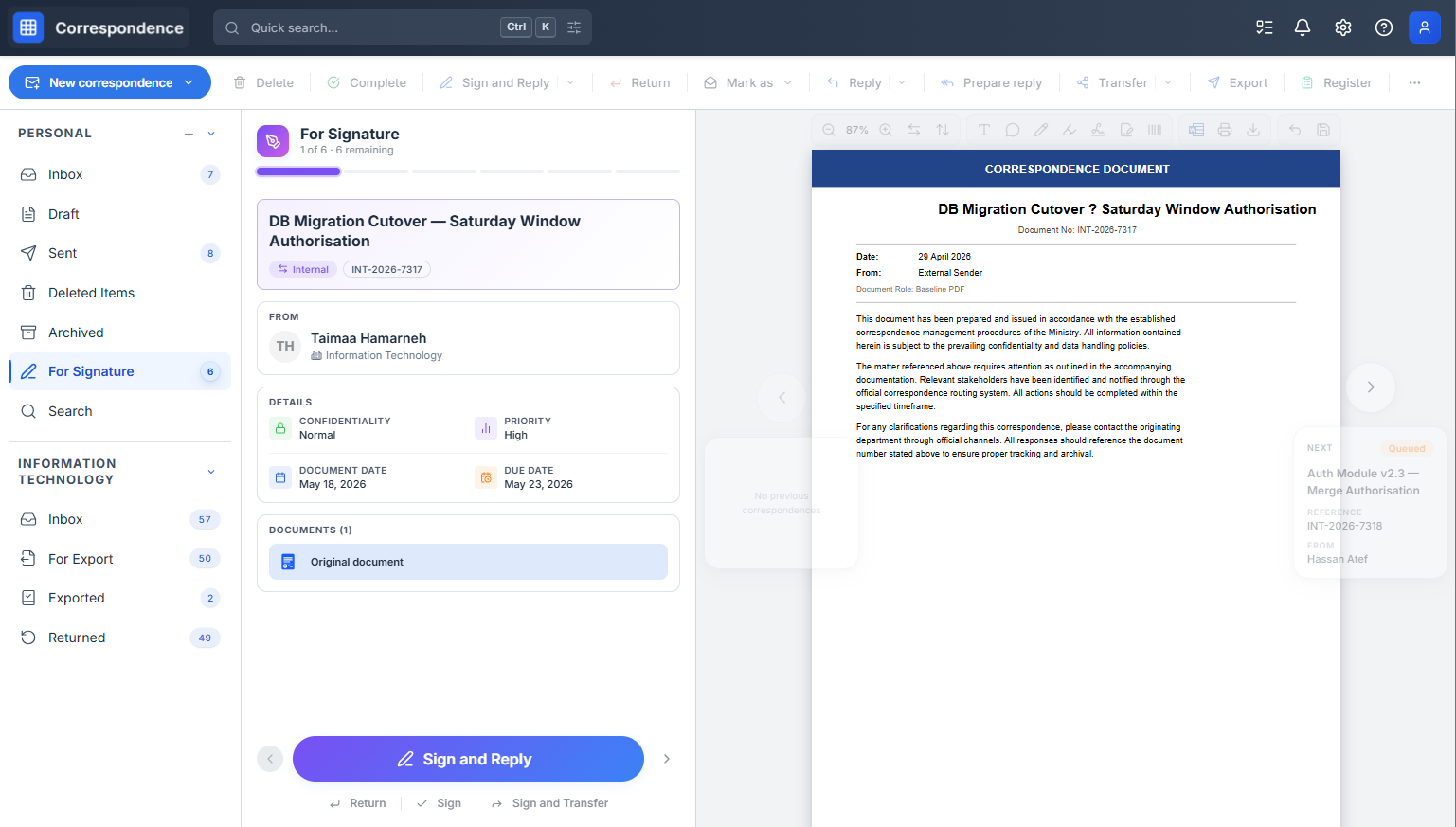Open Information Technology Inbox

pyautogui.click(x=119, y=519)
